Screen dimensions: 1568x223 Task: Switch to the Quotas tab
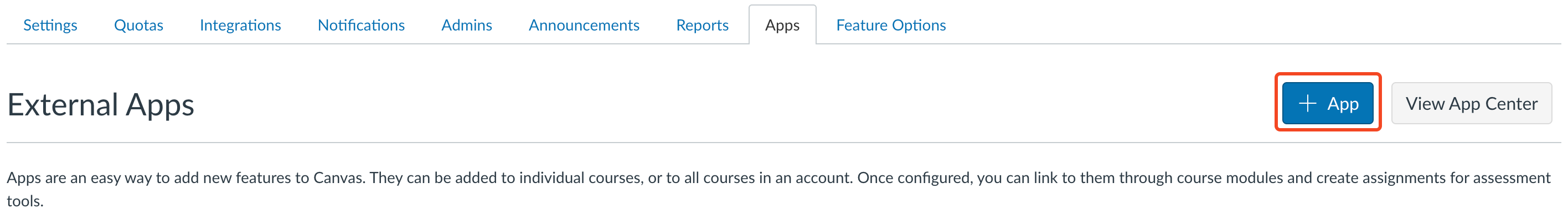point(138,25)
